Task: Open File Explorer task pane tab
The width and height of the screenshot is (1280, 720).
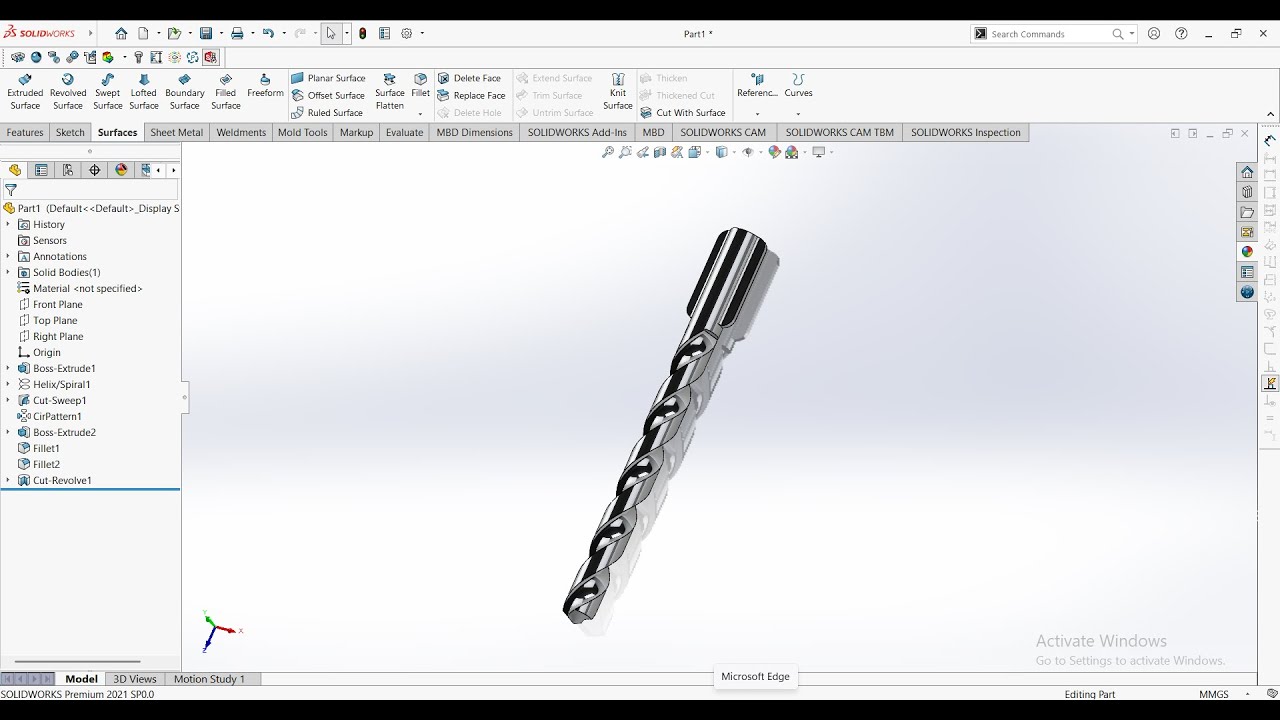Action: [x=1247, y=212]
